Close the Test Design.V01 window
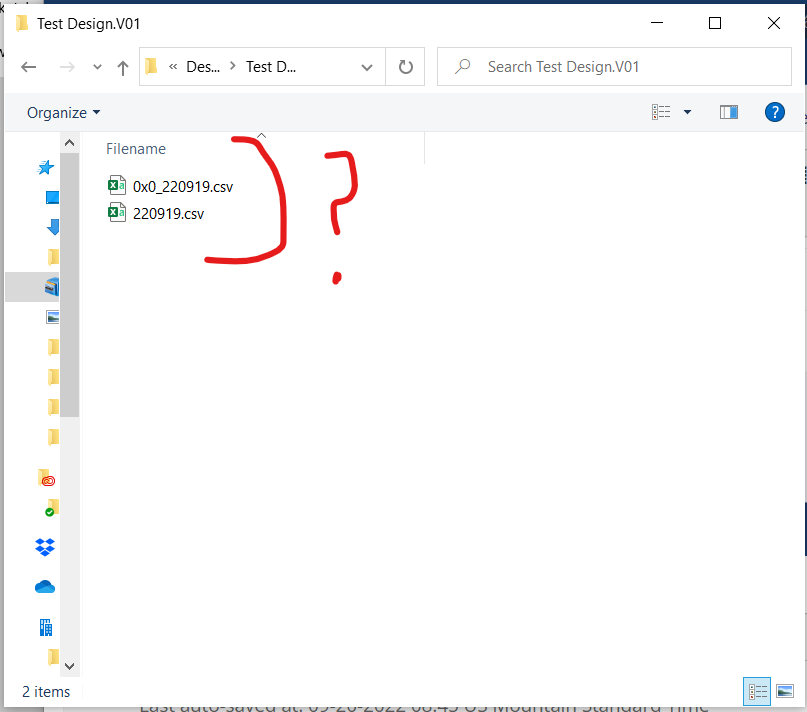 pyautogui.click(x=774, y=23)
